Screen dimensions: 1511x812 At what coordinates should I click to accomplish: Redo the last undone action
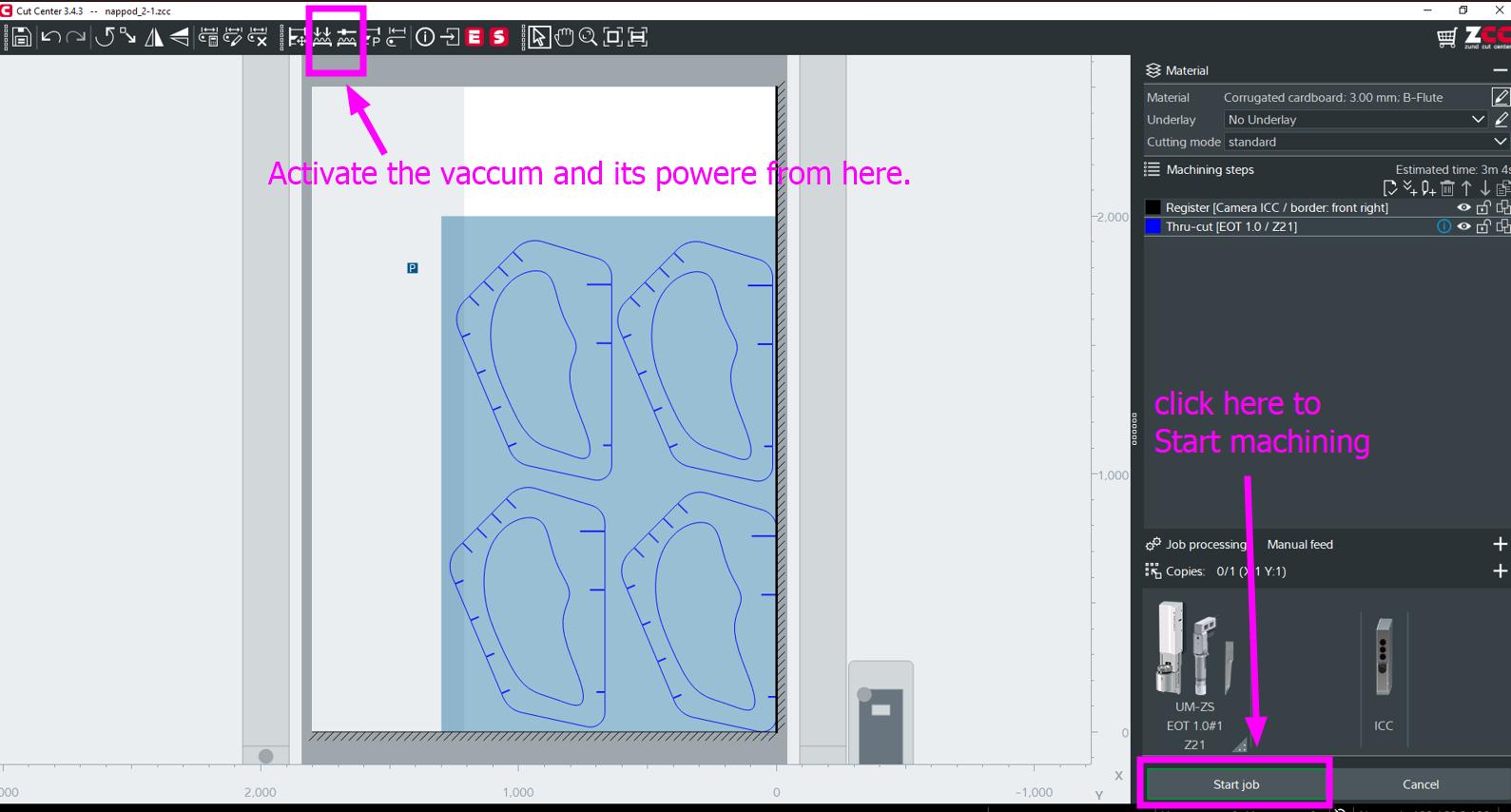(x=77, y=37)
